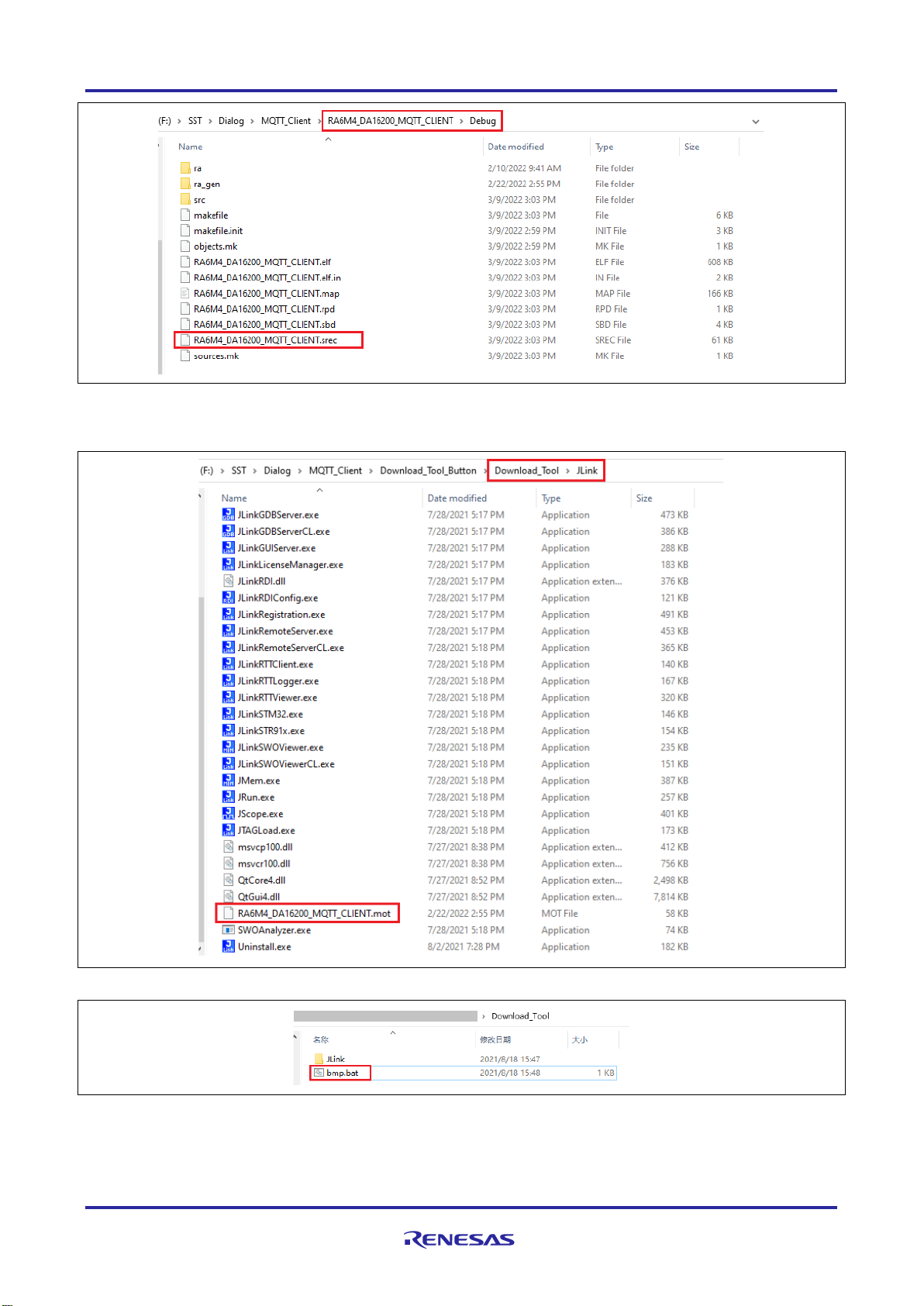The image size is (924, 1306).
Task: Click the bmp.bat batch file icon
Action: (319, 1073)
